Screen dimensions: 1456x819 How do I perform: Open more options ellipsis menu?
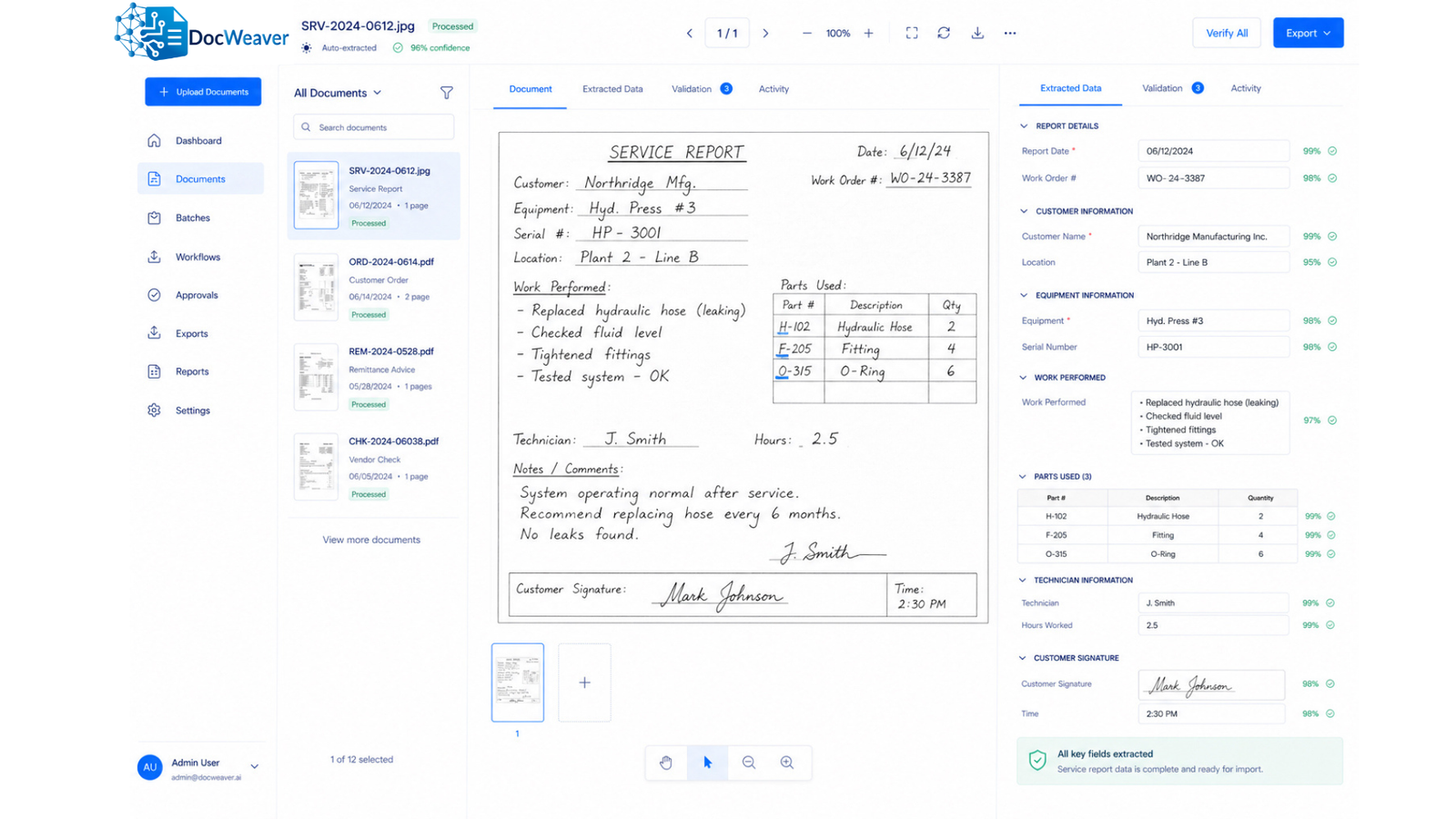pyautogui.click(x=1010, y=33)
